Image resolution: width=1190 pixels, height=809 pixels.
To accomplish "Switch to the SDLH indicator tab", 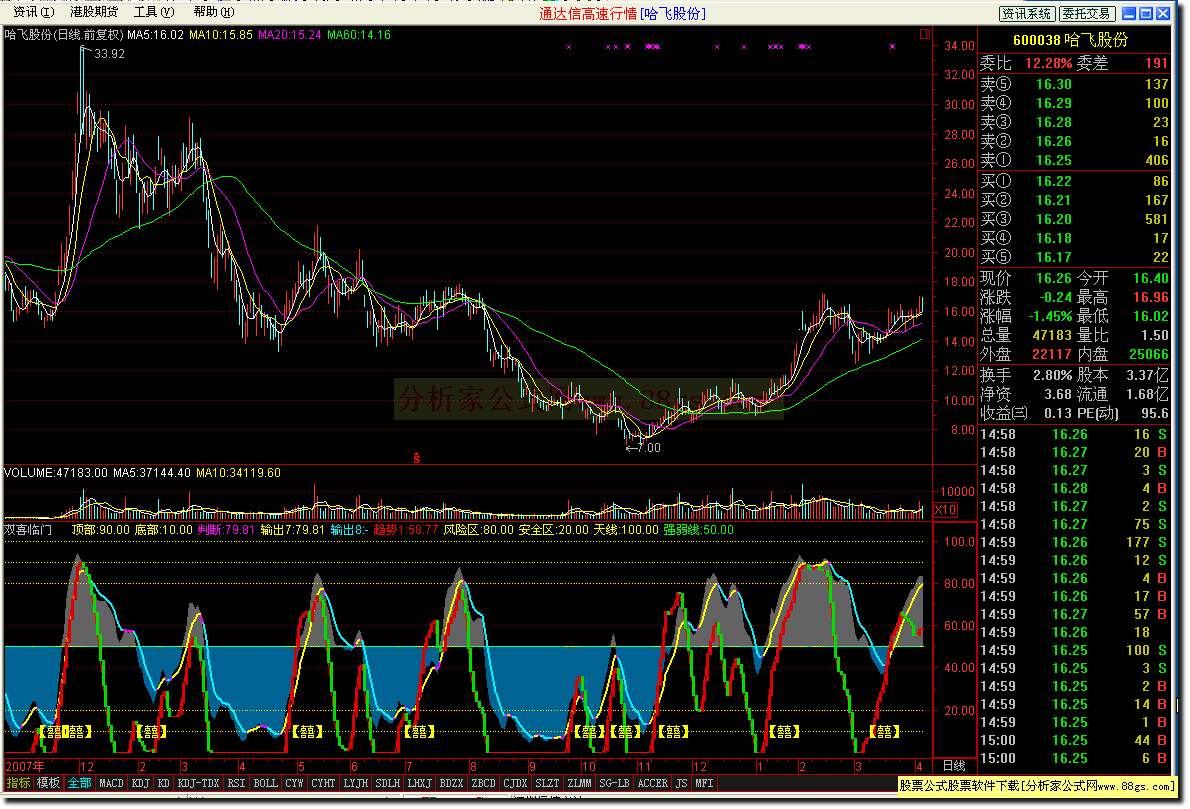I will 388,783.
